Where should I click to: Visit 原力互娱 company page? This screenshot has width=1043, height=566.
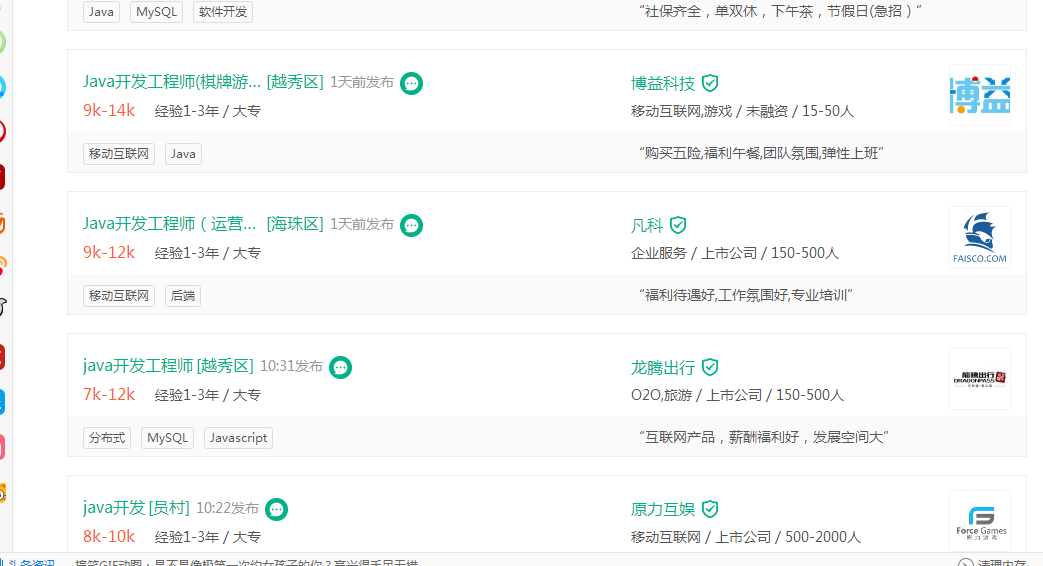663,509
